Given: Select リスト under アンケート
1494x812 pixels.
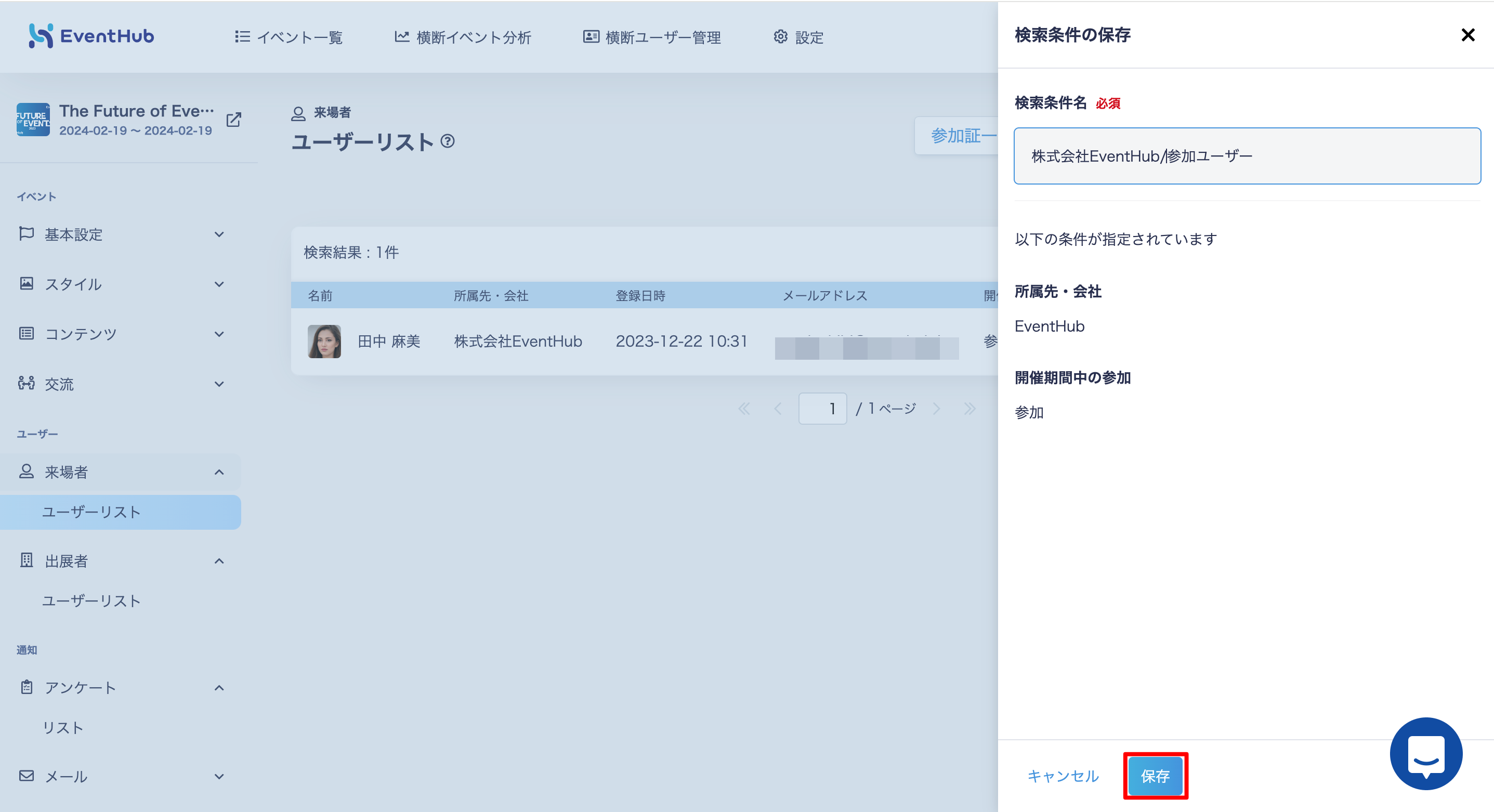Looking at the screenshot, I should click(63, 728).
